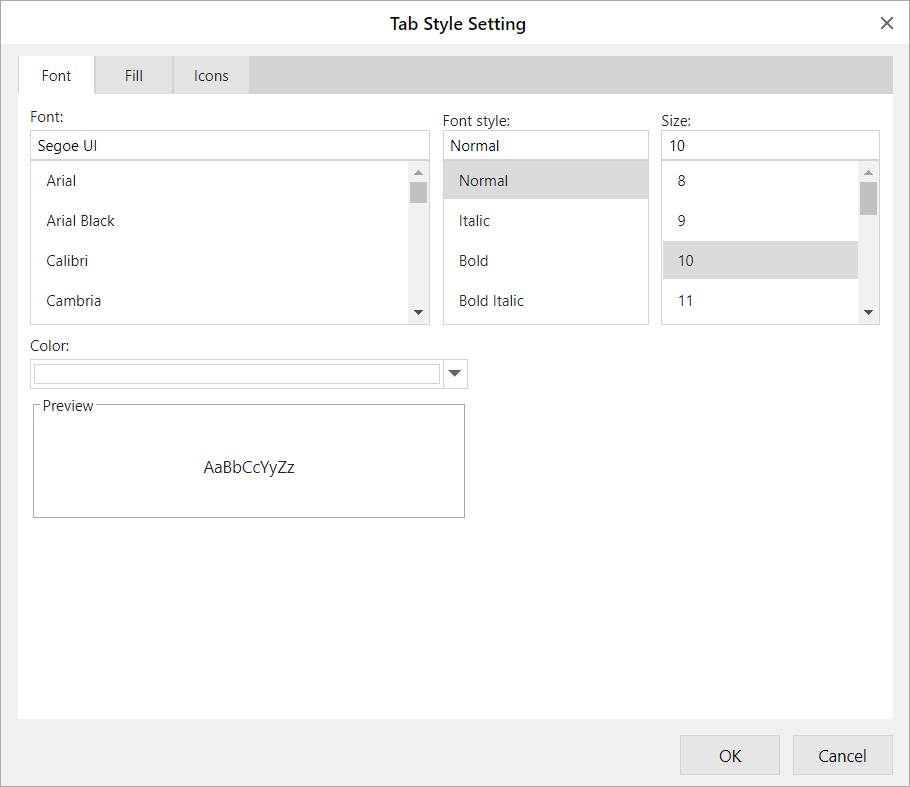Select size 8 in the list
The width and height of the screenshot is (910, 787).
(760, 180)
